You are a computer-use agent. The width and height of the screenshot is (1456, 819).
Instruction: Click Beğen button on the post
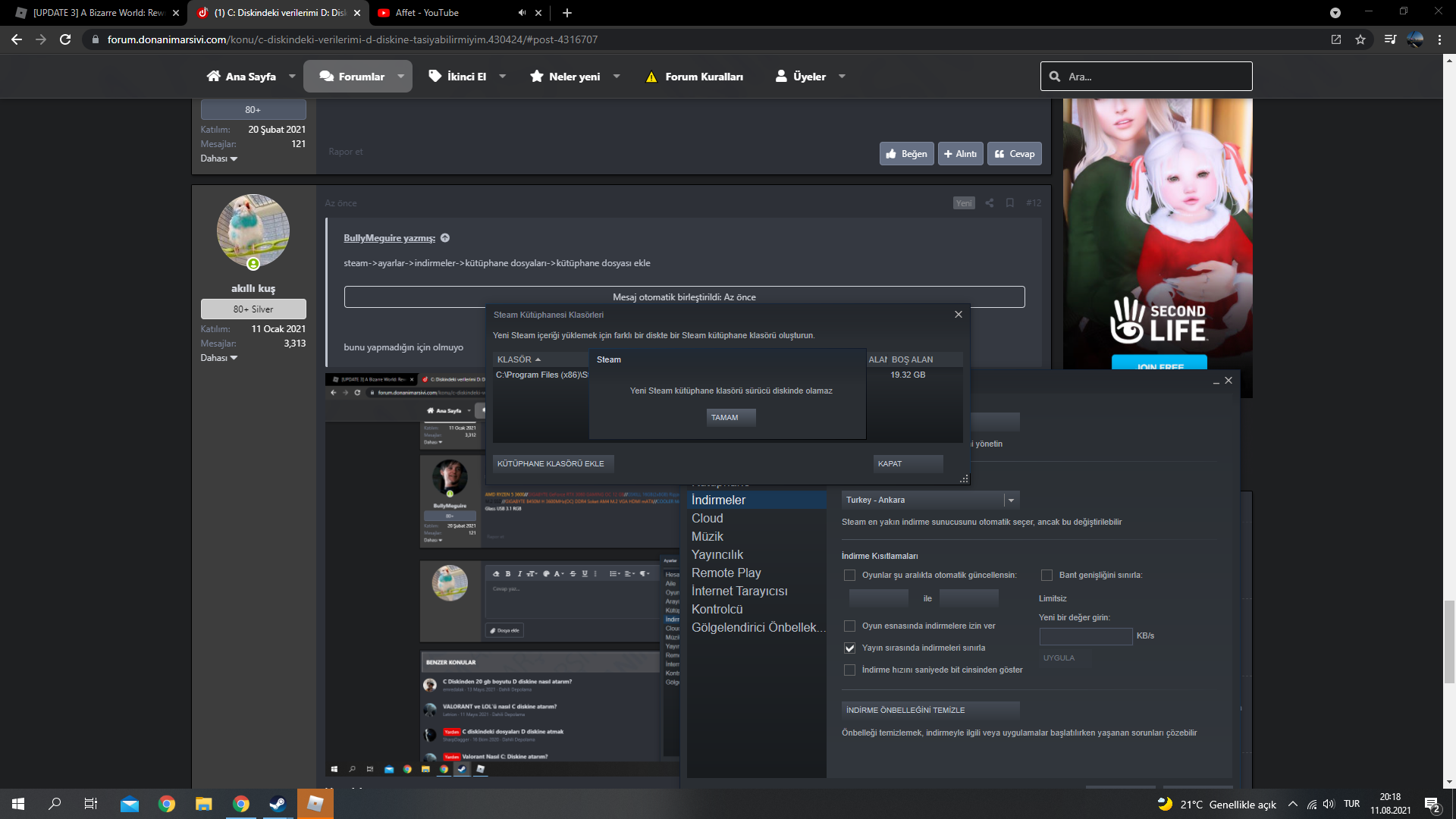tap(907, 154)
